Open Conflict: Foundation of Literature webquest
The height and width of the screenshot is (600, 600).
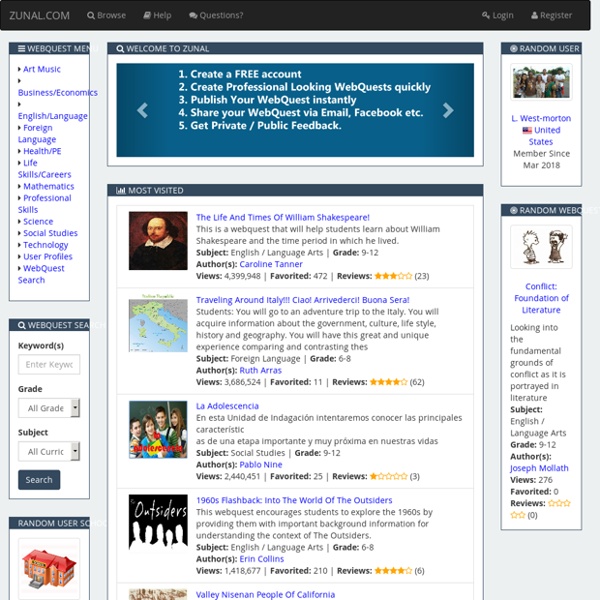(541, 298)
